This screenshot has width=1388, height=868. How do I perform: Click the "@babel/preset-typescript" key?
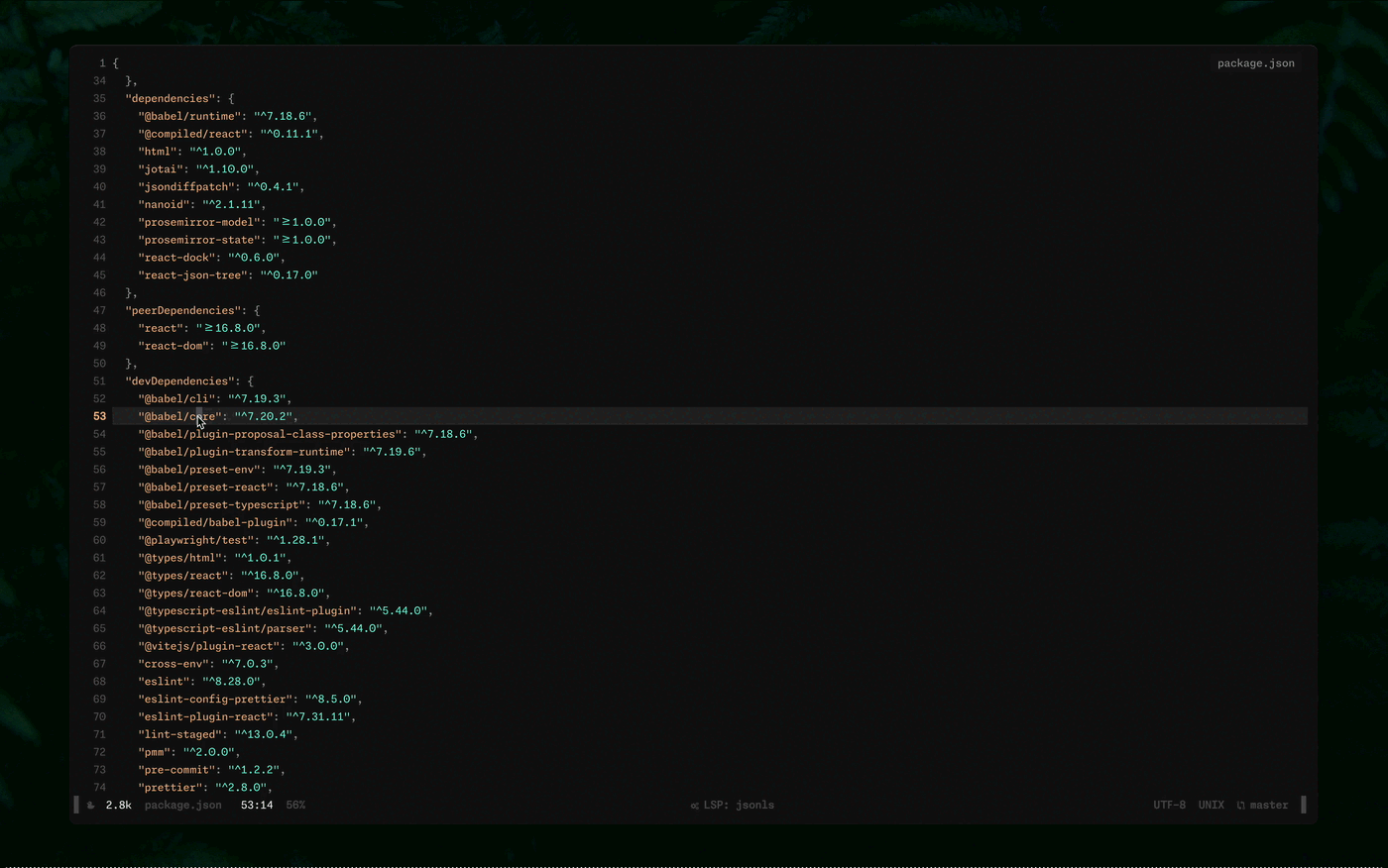pyautogui.click(x=222, y=505)
